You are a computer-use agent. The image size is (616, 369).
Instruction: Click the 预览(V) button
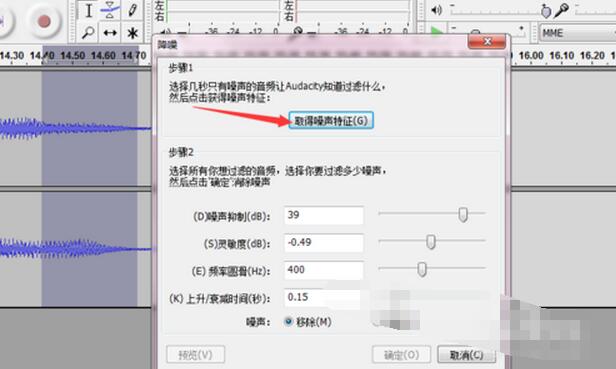196,355
